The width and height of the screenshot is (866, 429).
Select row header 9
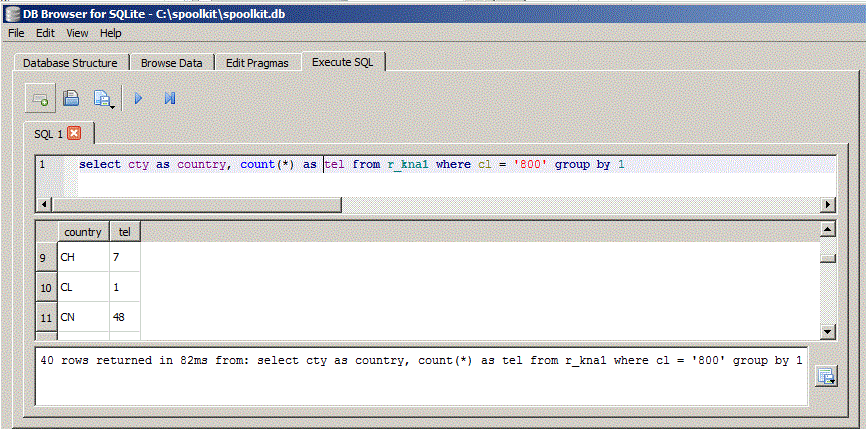[46, 257]
